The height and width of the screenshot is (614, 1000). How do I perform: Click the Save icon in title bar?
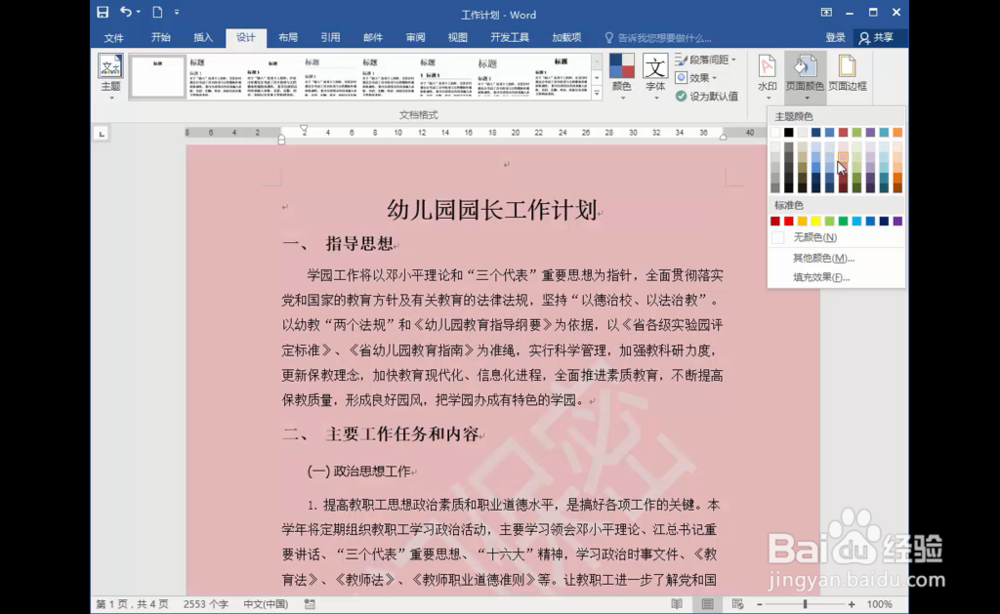pyautogui.click(x=103, y=12)
